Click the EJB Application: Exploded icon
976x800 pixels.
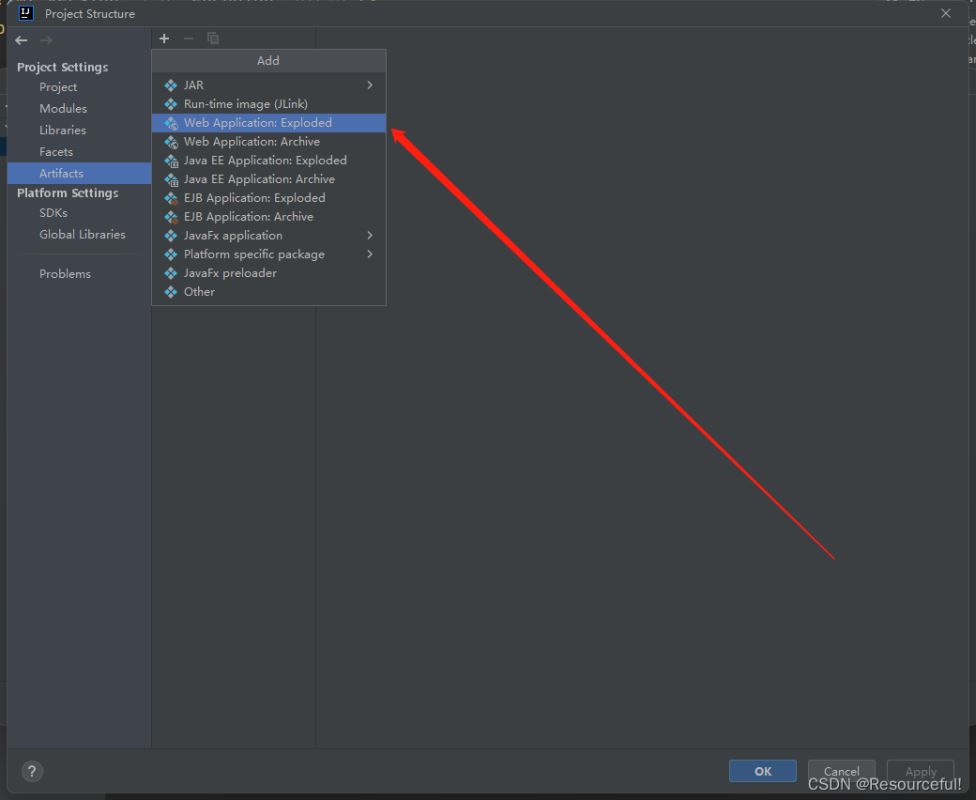click(x=171, y=198)
